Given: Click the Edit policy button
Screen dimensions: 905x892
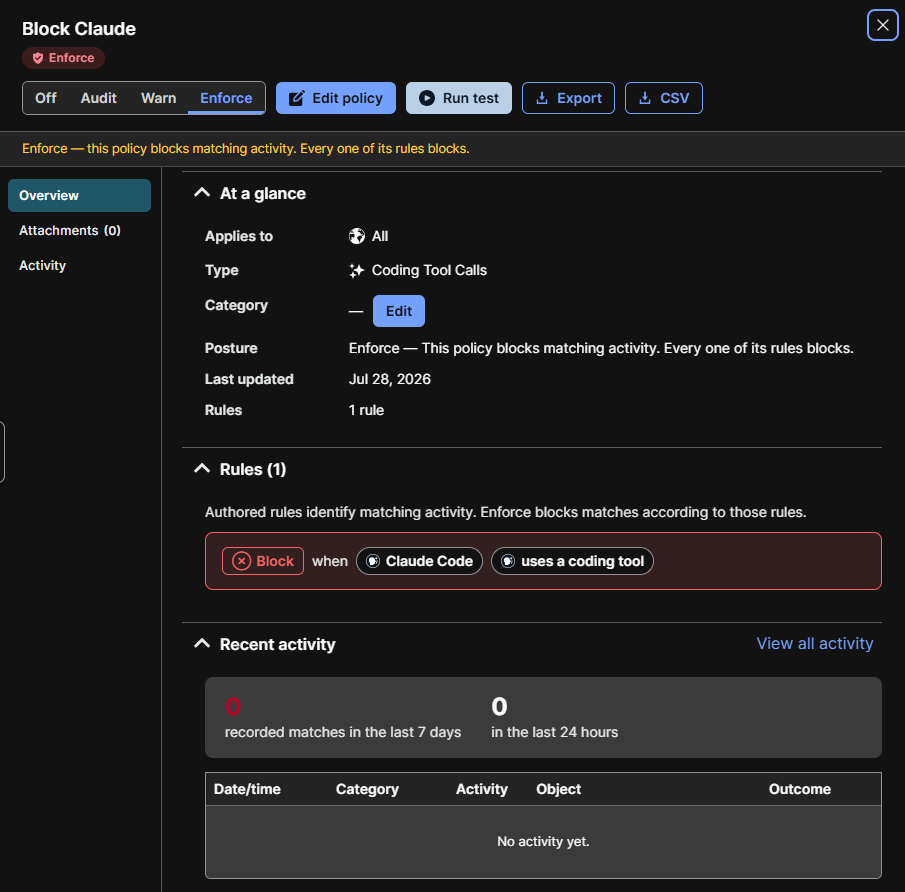Looking at the screenshot, I should click(336, 98).
